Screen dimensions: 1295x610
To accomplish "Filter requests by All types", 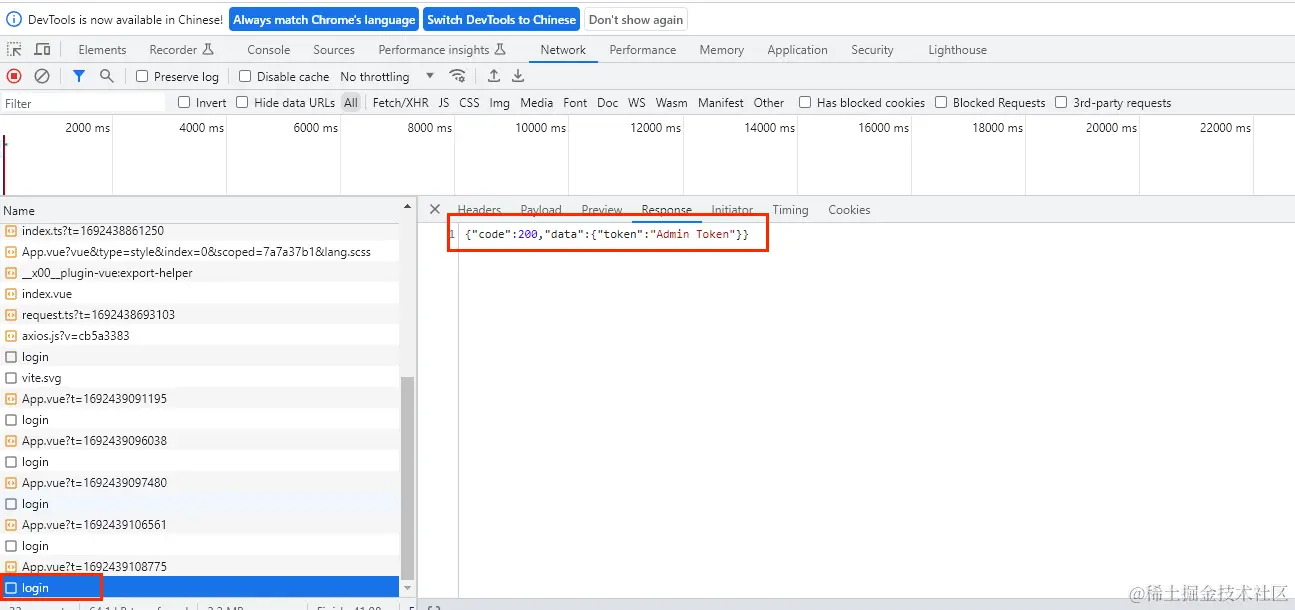I will tap(351, 102).
